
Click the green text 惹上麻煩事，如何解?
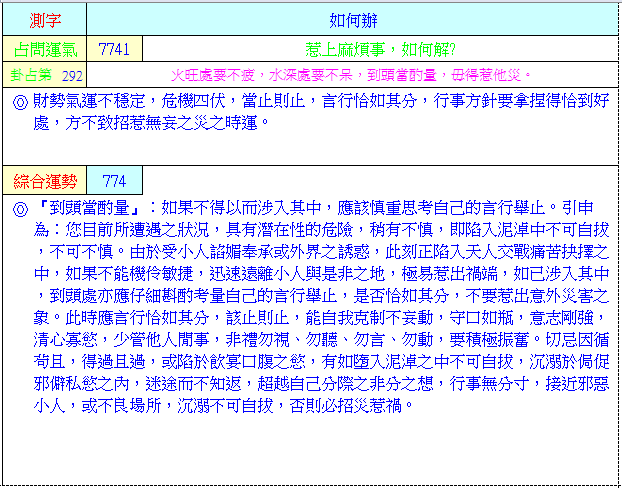coord(380,49)
